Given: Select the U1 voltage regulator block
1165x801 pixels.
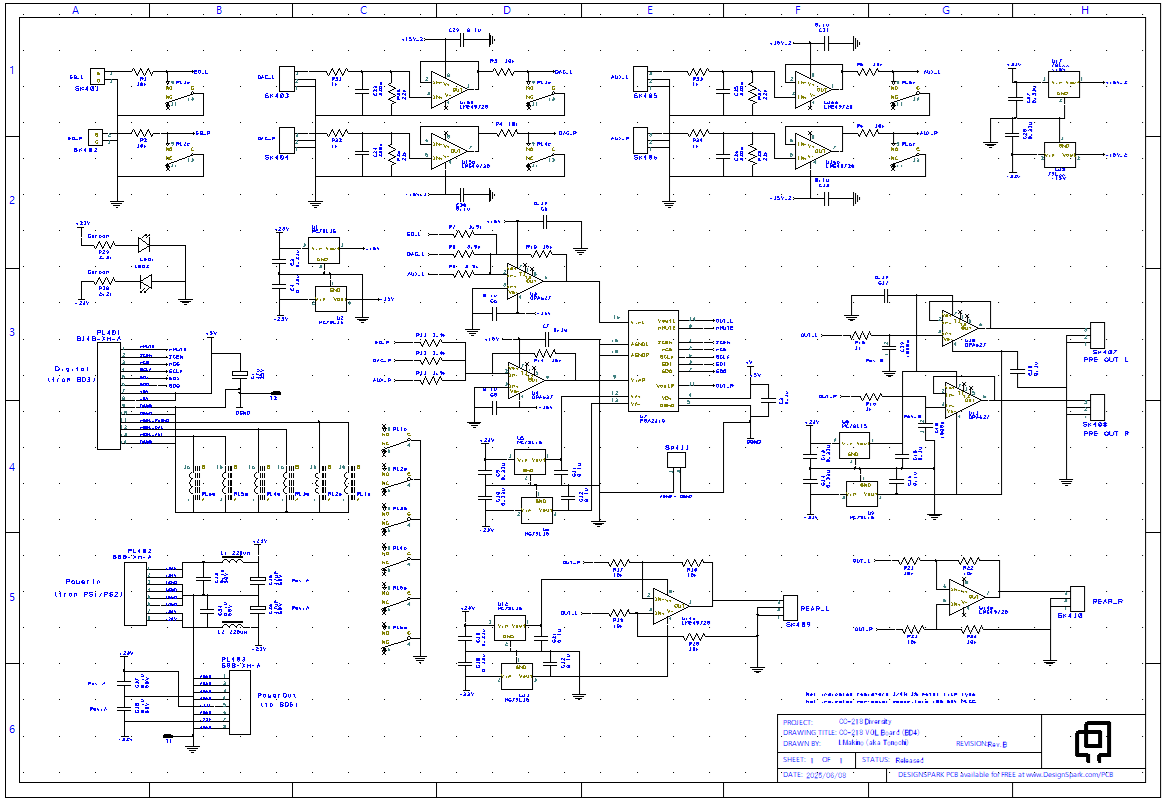Looking at the screenshot, I should [324, 250].
